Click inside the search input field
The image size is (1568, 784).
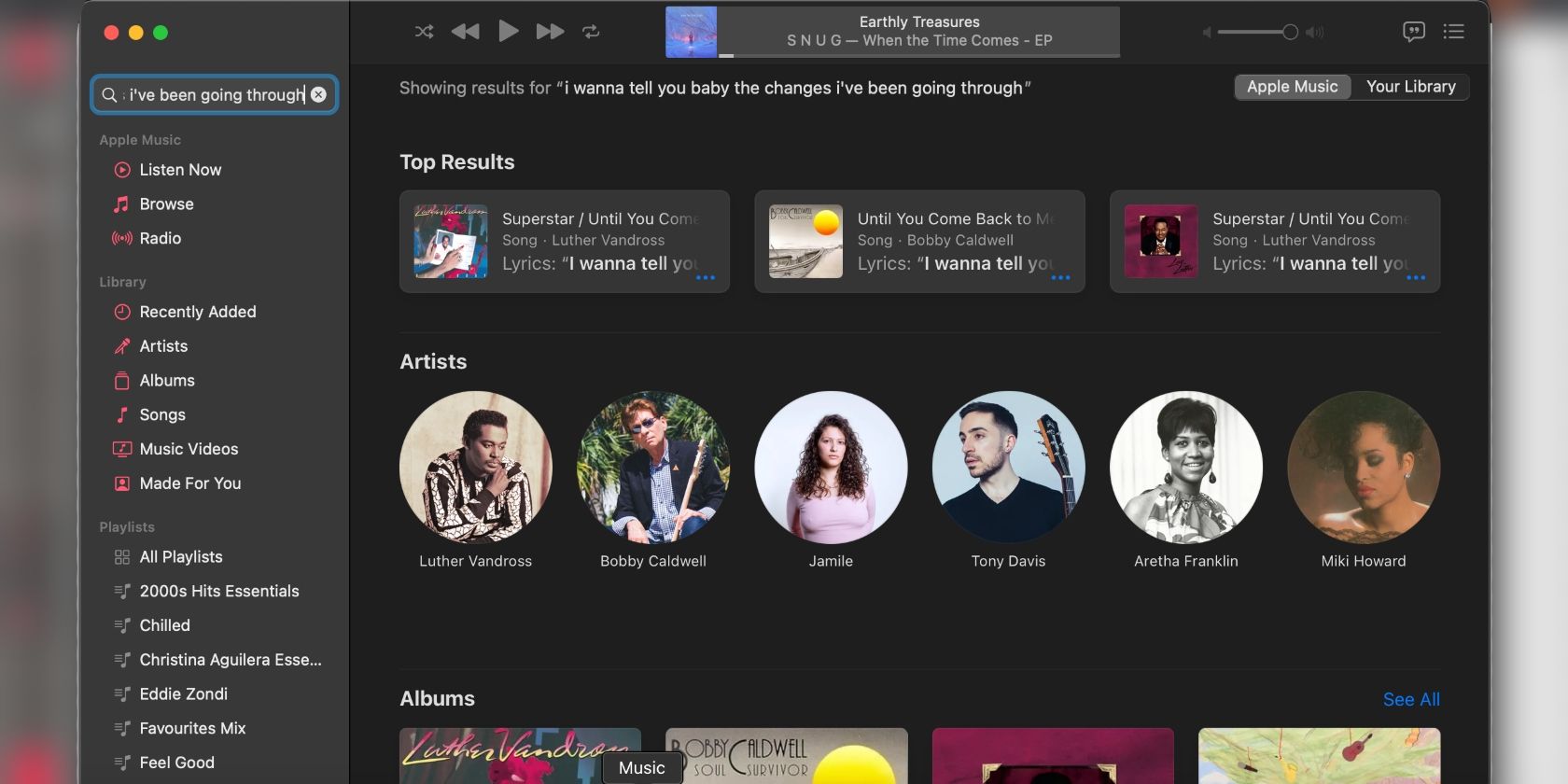(214, 94)
